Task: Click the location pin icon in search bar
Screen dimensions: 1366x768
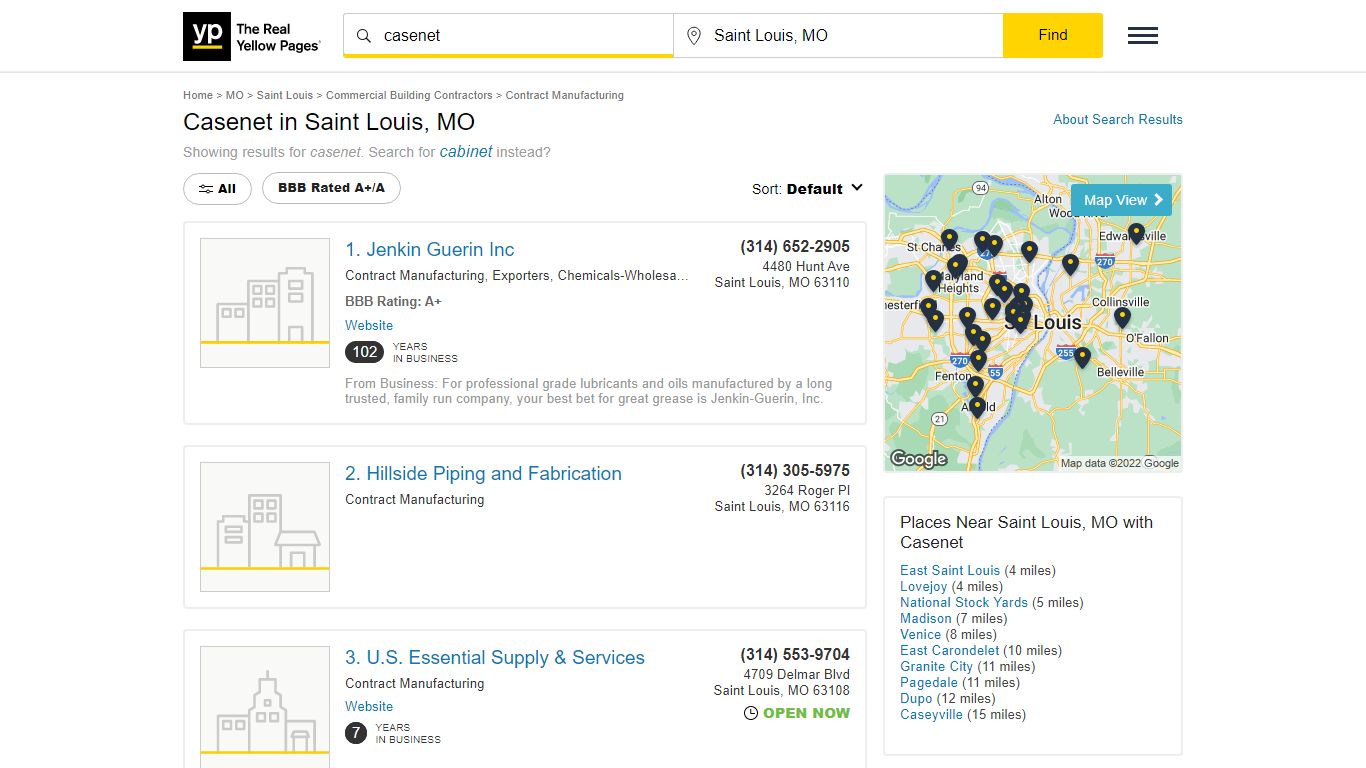Action: coord(694,36)
